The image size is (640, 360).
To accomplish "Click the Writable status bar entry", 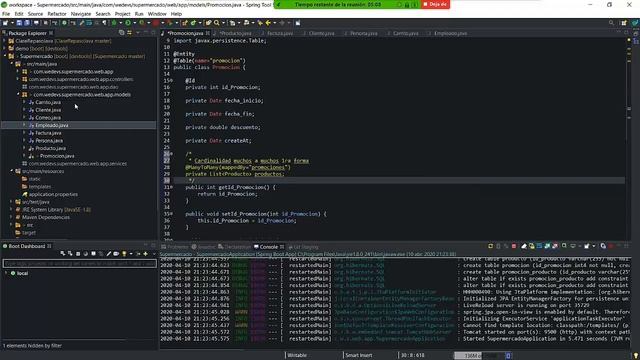I will [297, 356].
